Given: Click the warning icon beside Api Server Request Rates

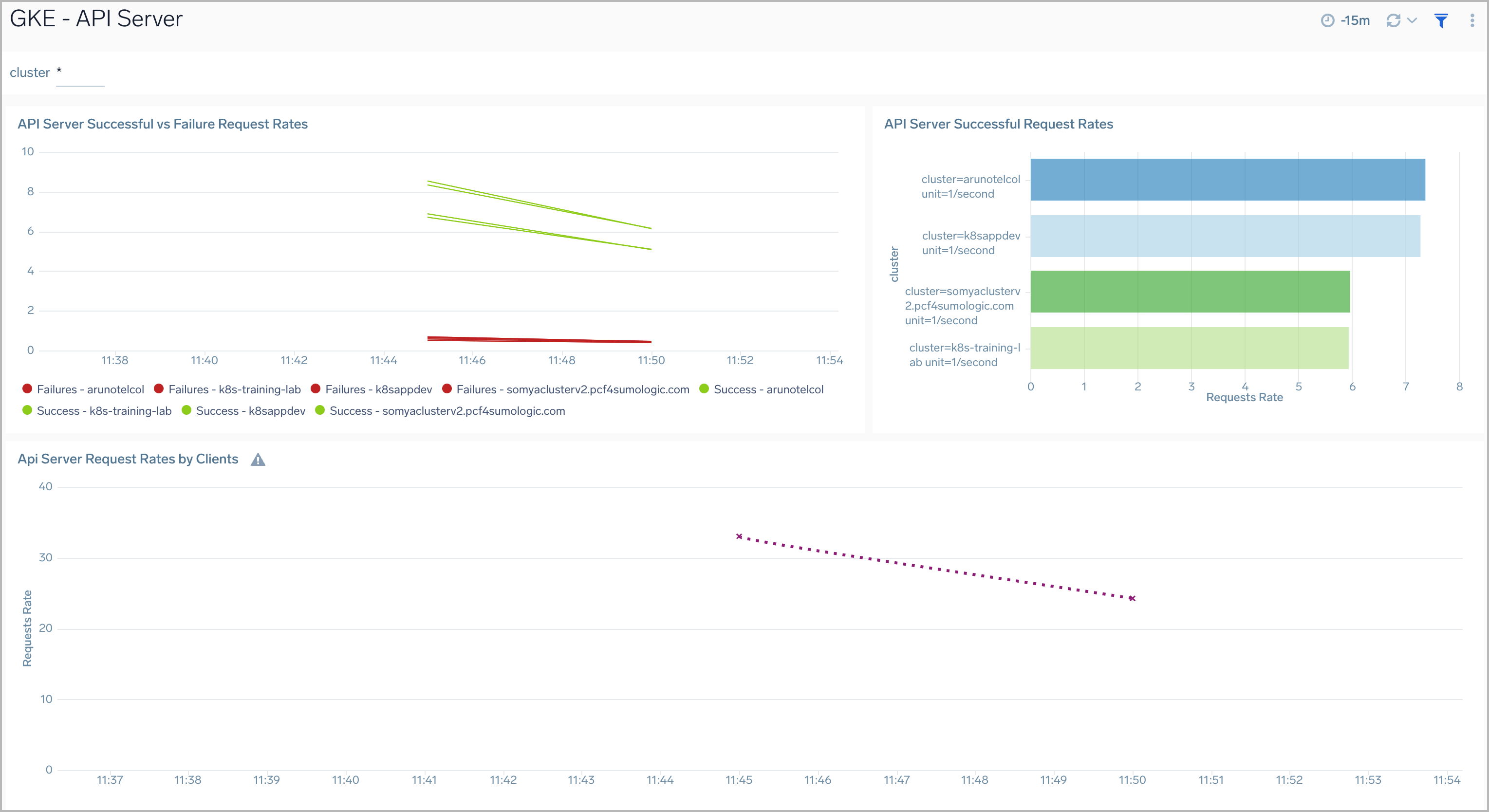Looking at the screenshot, I should click(x=259, y=459).
